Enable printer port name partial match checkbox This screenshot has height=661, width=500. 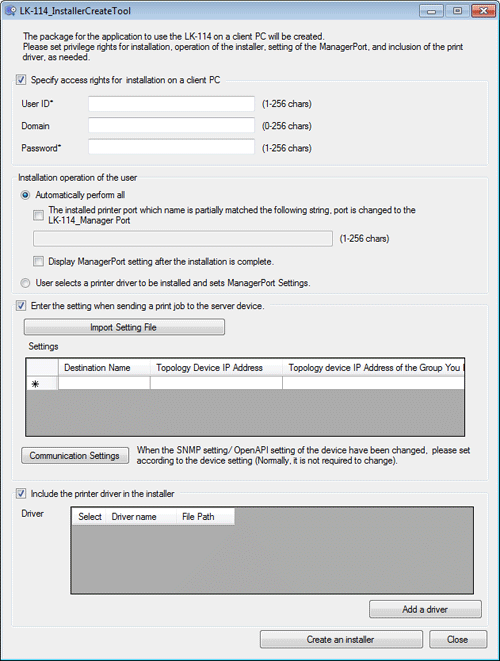coord(38,215)
